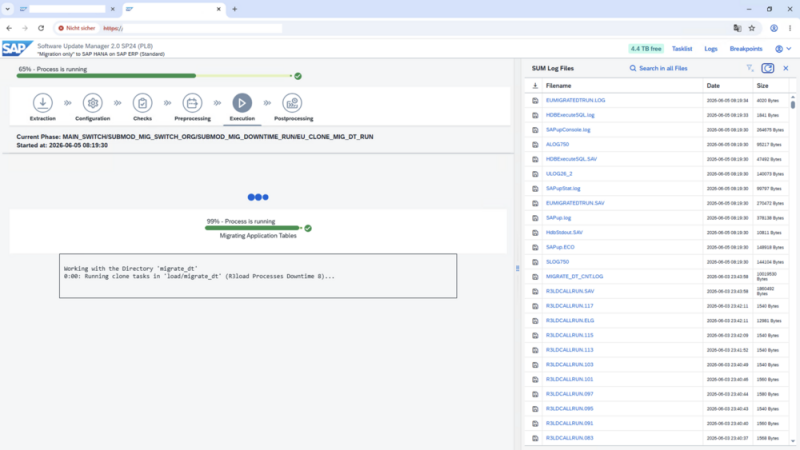Open the R3LDCALLRUN.115 file link
The width and height of the screenshot is (800, 450).
[569, 335]
